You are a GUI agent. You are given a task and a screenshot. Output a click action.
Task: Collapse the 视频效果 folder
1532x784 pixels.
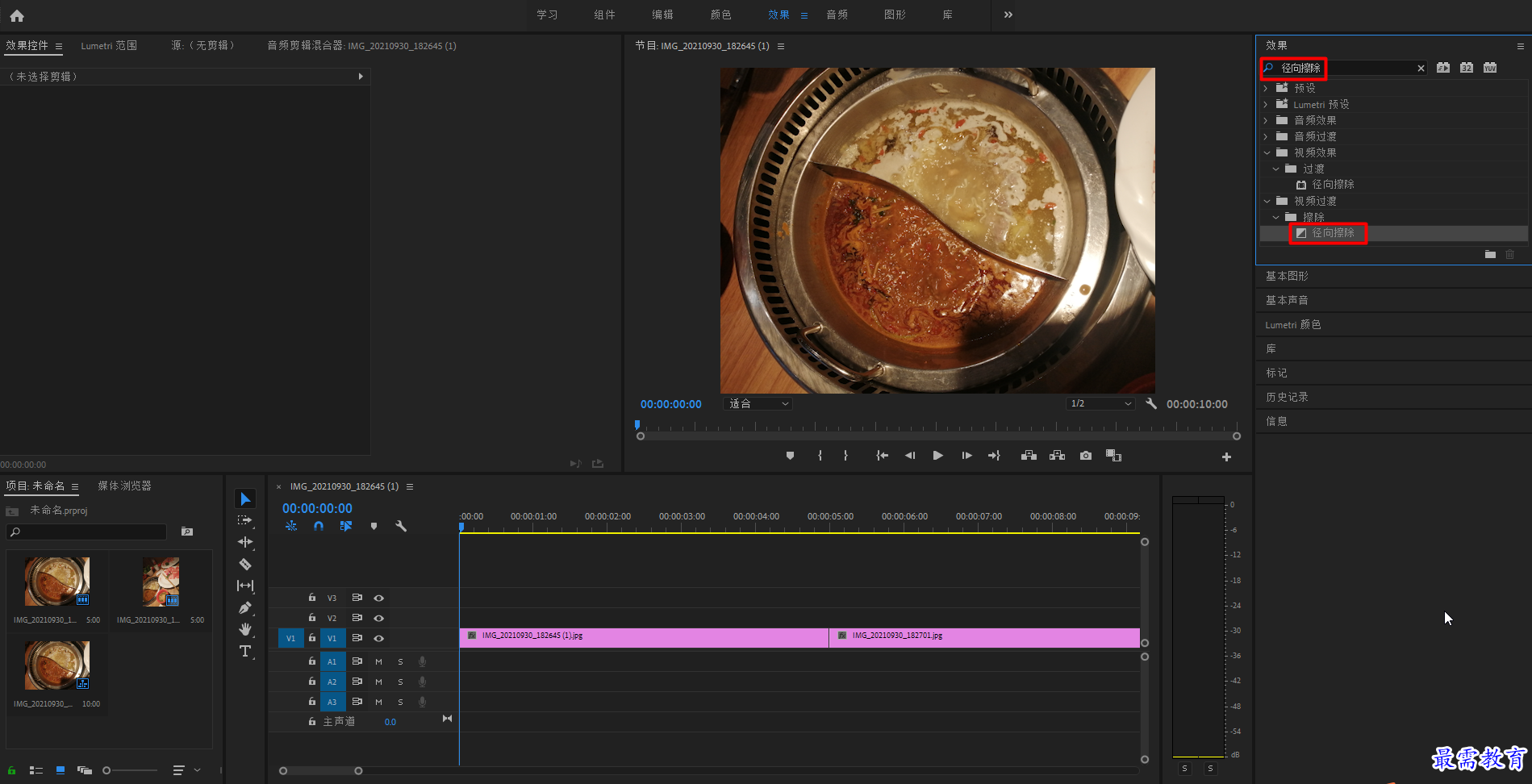(x=1267, y=152)
